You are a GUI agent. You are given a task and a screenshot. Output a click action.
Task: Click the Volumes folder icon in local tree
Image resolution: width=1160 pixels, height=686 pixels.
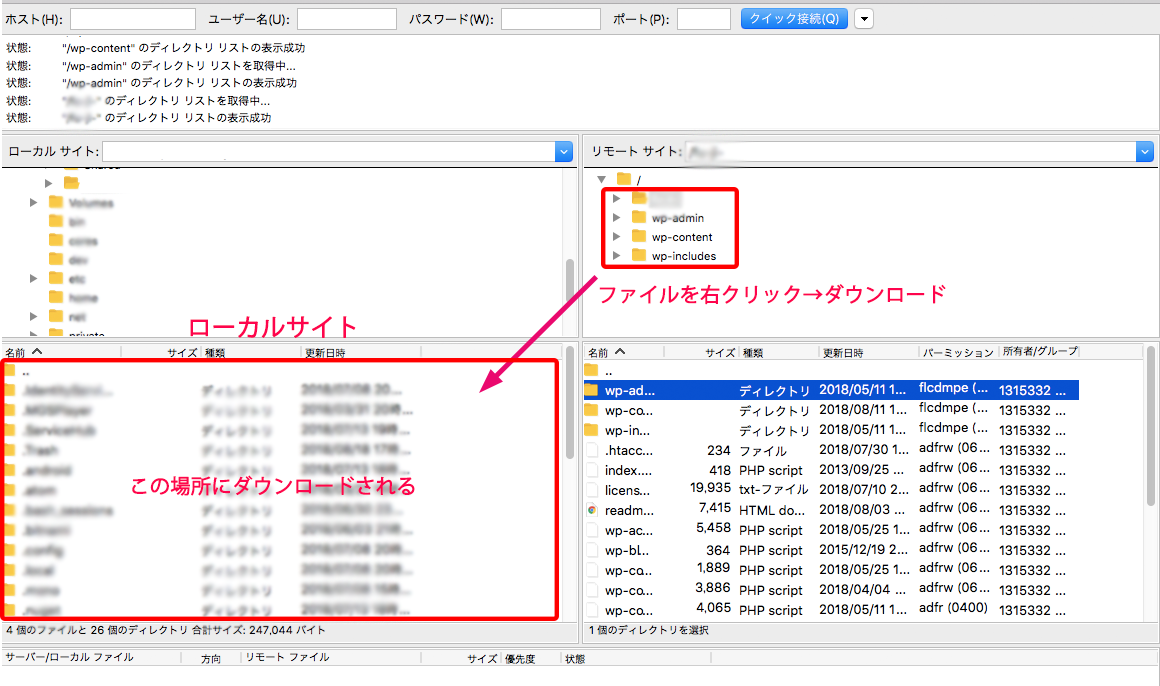pos(56,202)
